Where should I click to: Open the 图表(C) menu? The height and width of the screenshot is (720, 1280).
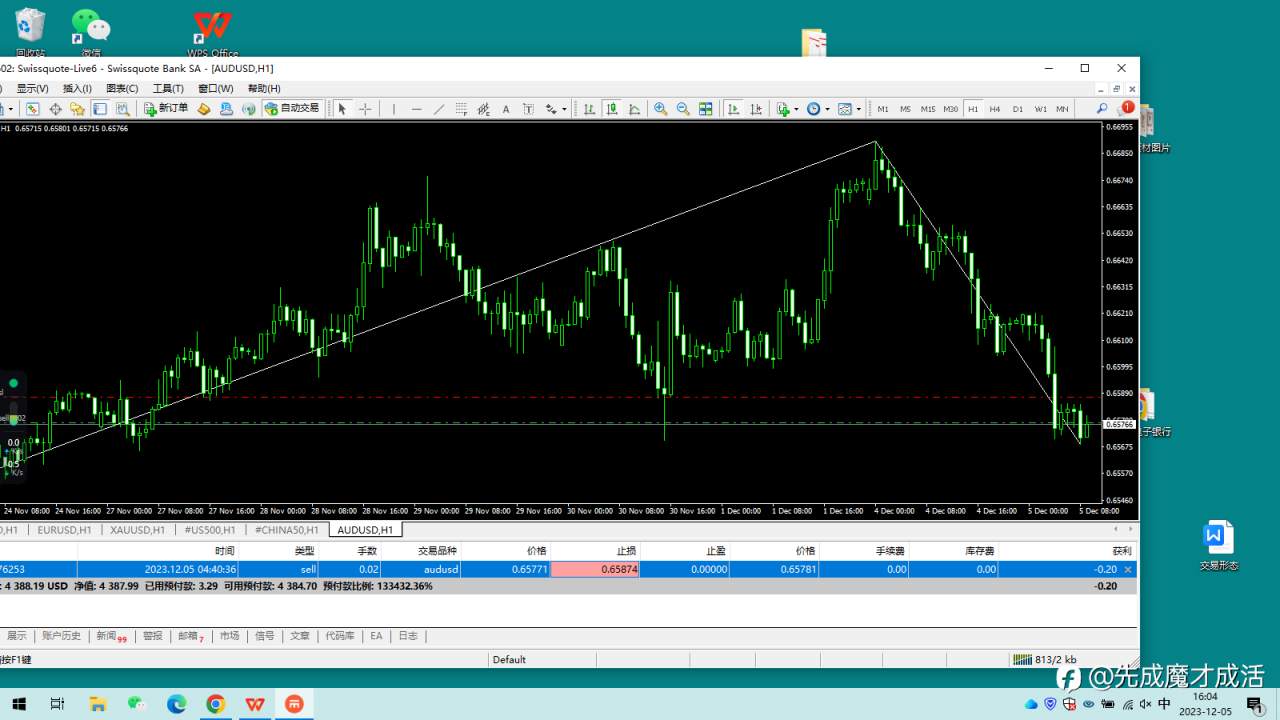pyautogui.click(x=122, y=88)
